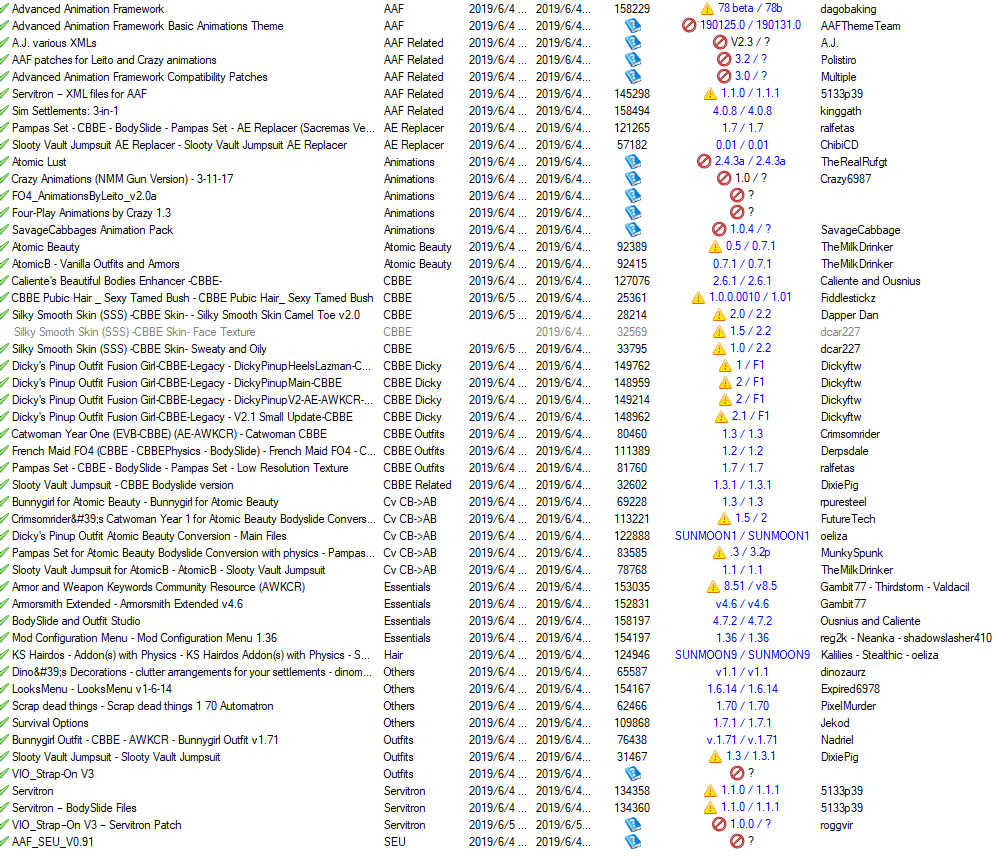Click the warning icon beside Atomic Beauty 0.5 / 0.7.1
This screenshot has height=856, width=1001.
tap(715, 246)
